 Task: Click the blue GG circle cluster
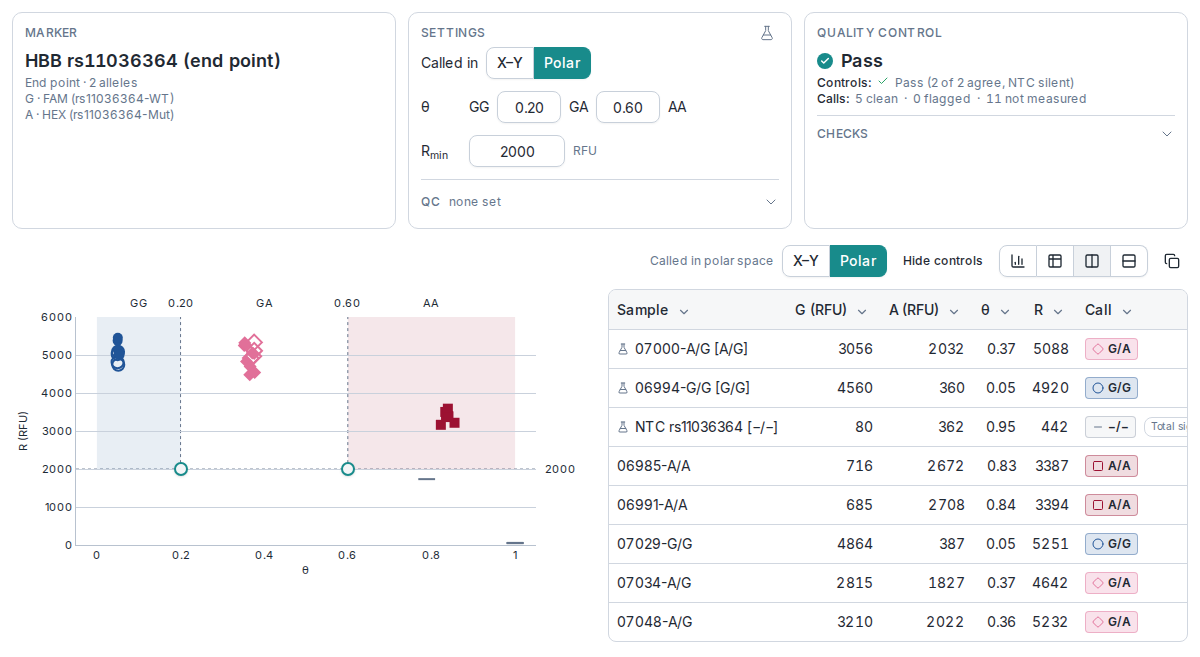(118, 352)
